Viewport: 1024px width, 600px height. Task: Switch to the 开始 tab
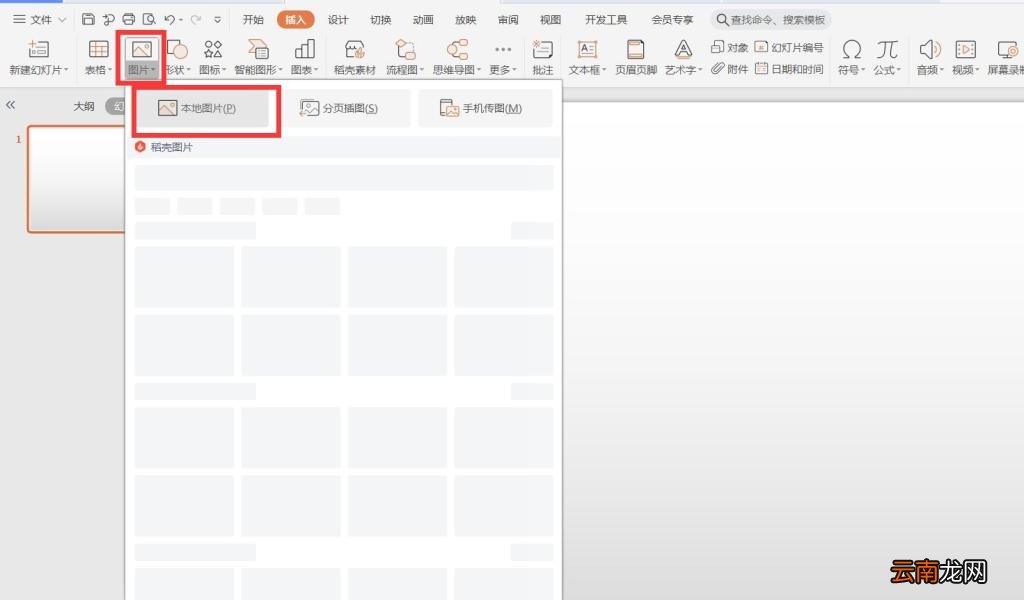pyautogui.click(x=253, y=20)
